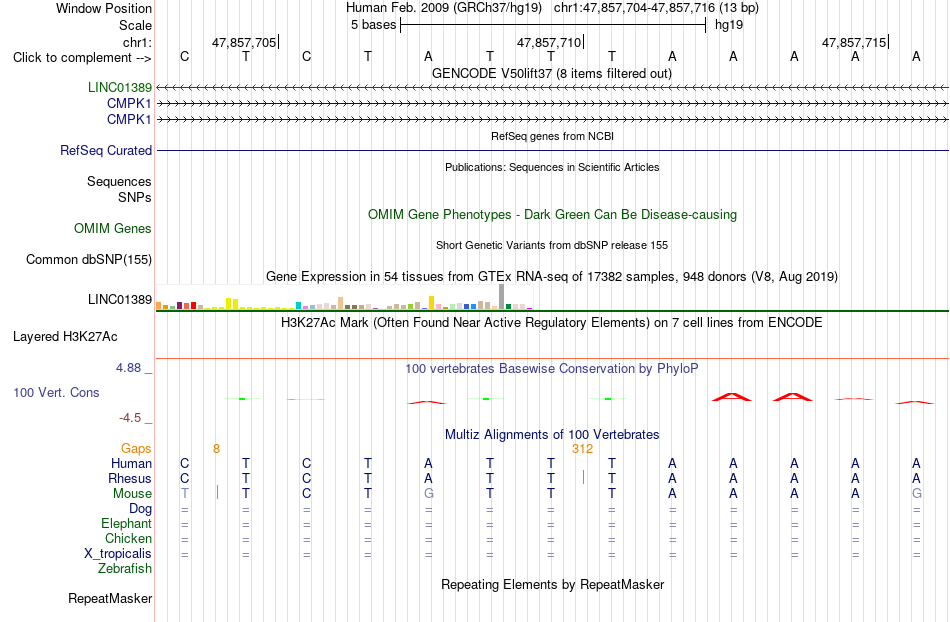Click the RefSeq Curated blue gene line
950x622 pixels.
(553, 150)
